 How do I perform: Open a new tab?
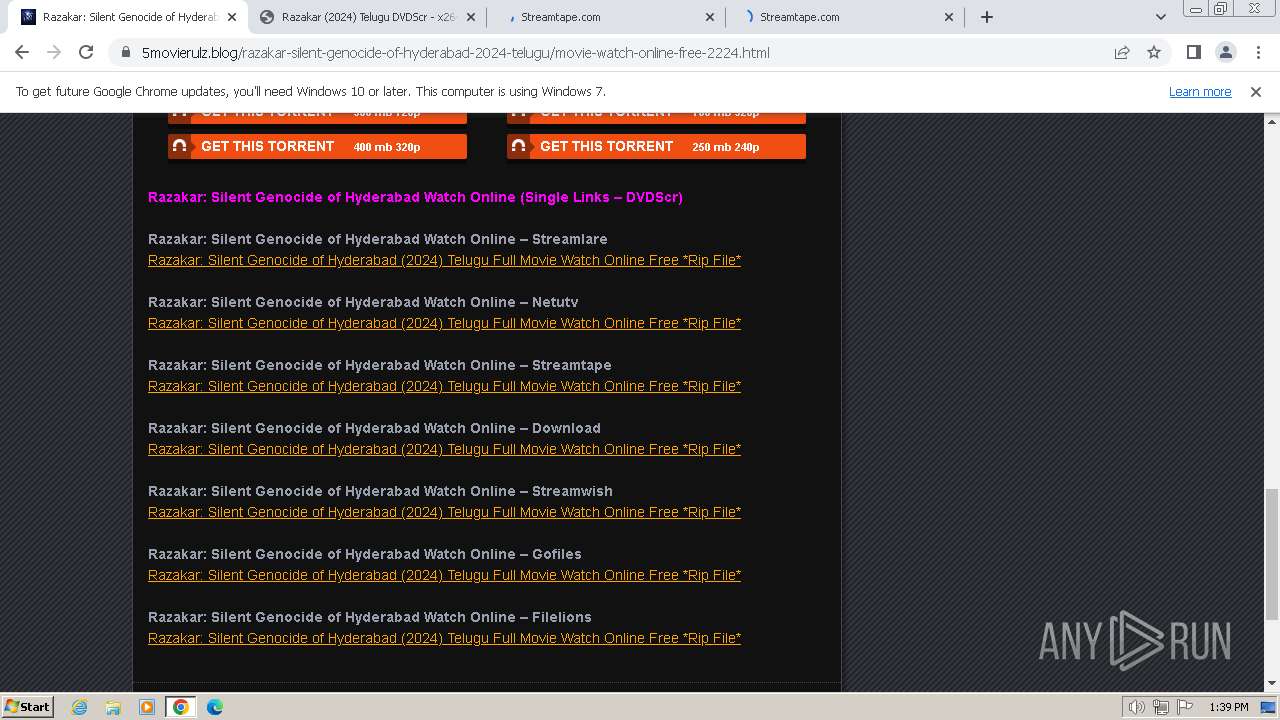987,17
